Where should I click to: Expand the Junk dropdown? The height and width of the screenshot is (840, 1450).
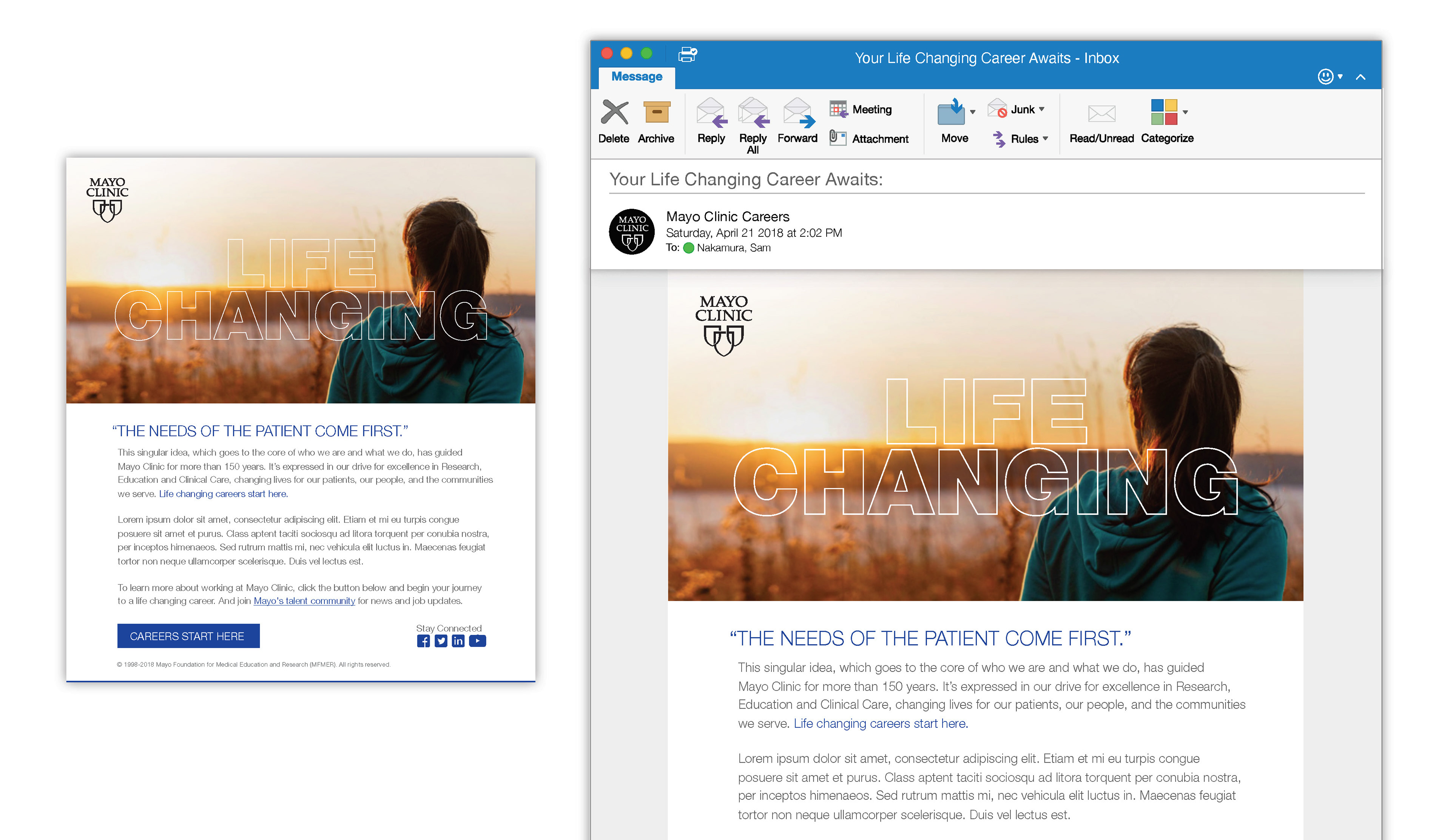1041,109
